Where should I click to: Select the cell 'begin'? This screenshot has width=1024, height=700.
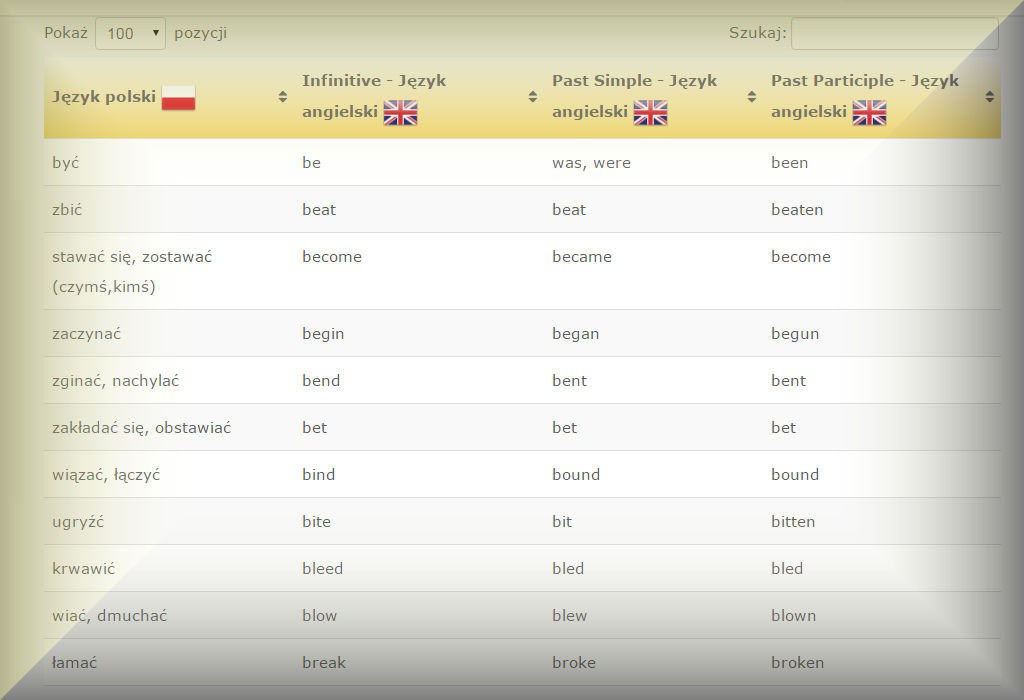pos(419,334)
